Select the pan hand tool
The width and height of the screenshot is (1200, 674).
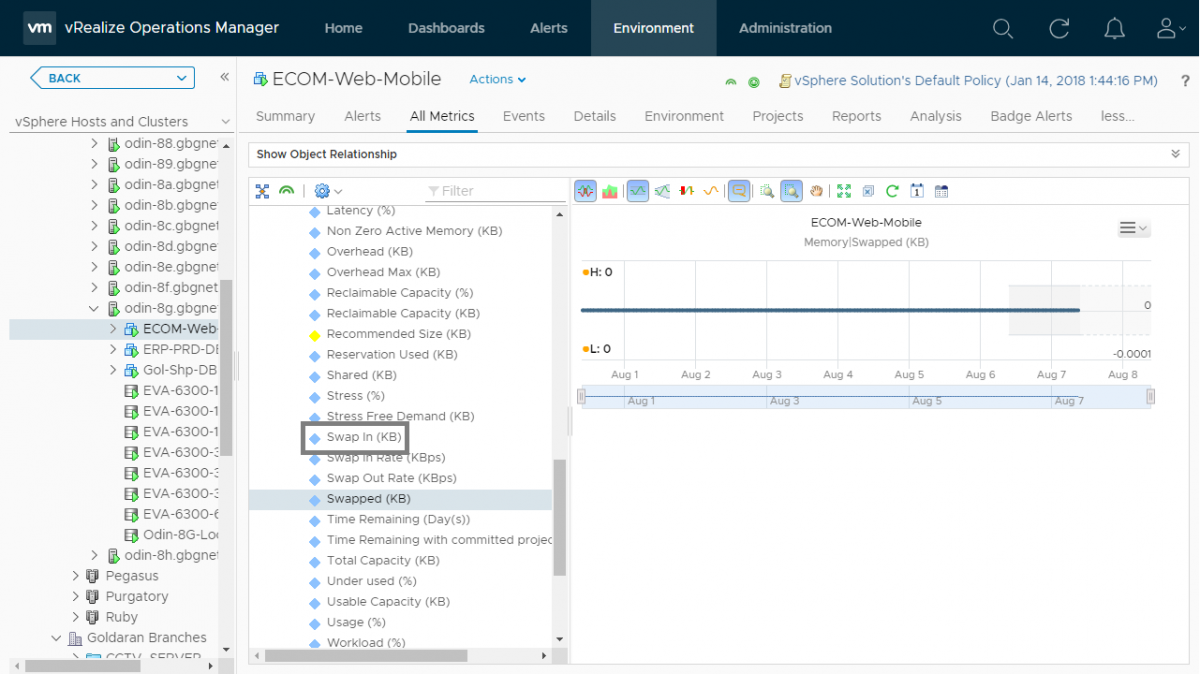click(816, 191)
